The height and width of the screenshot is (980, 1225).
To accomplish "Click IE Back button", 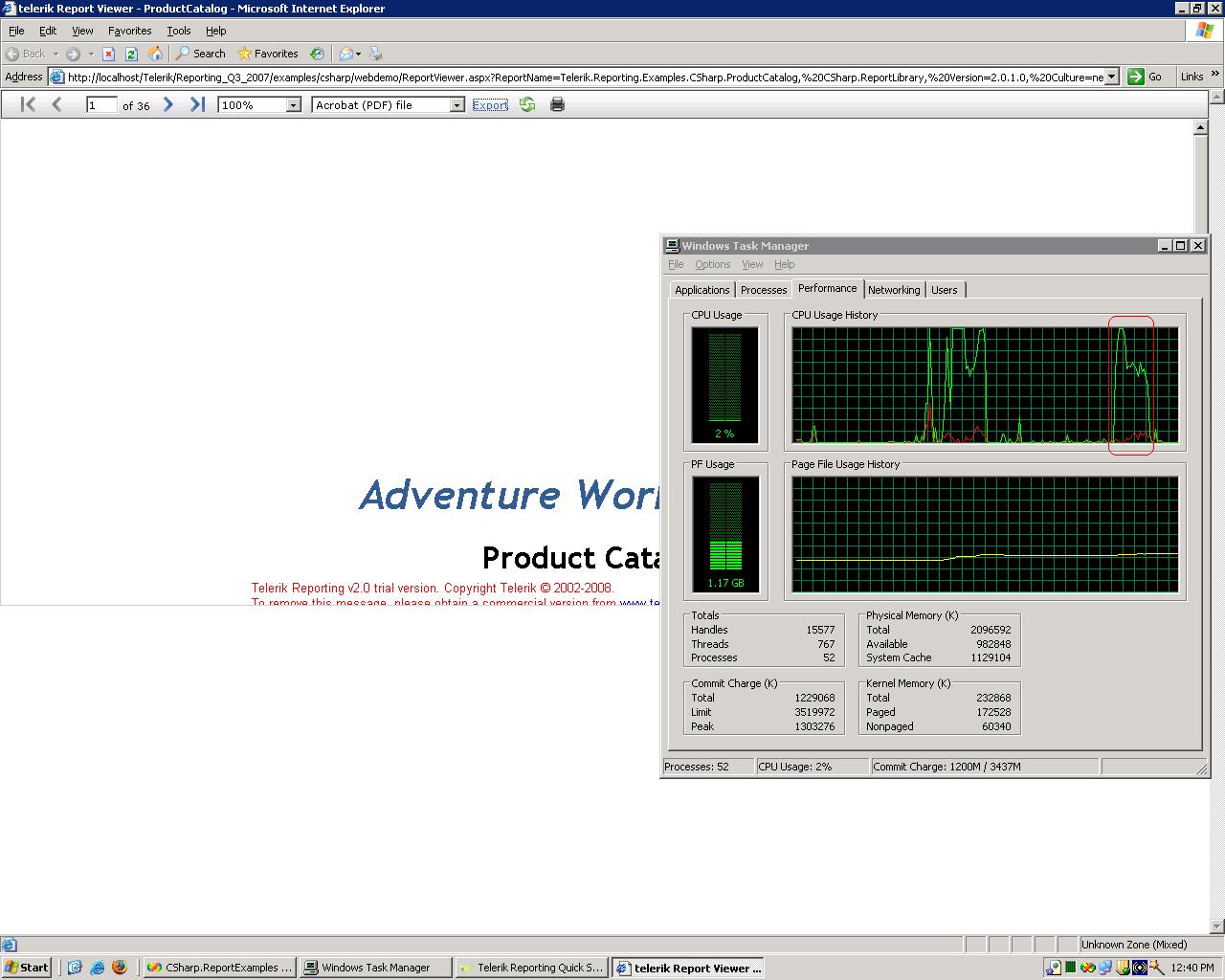I will click(25, 54).
